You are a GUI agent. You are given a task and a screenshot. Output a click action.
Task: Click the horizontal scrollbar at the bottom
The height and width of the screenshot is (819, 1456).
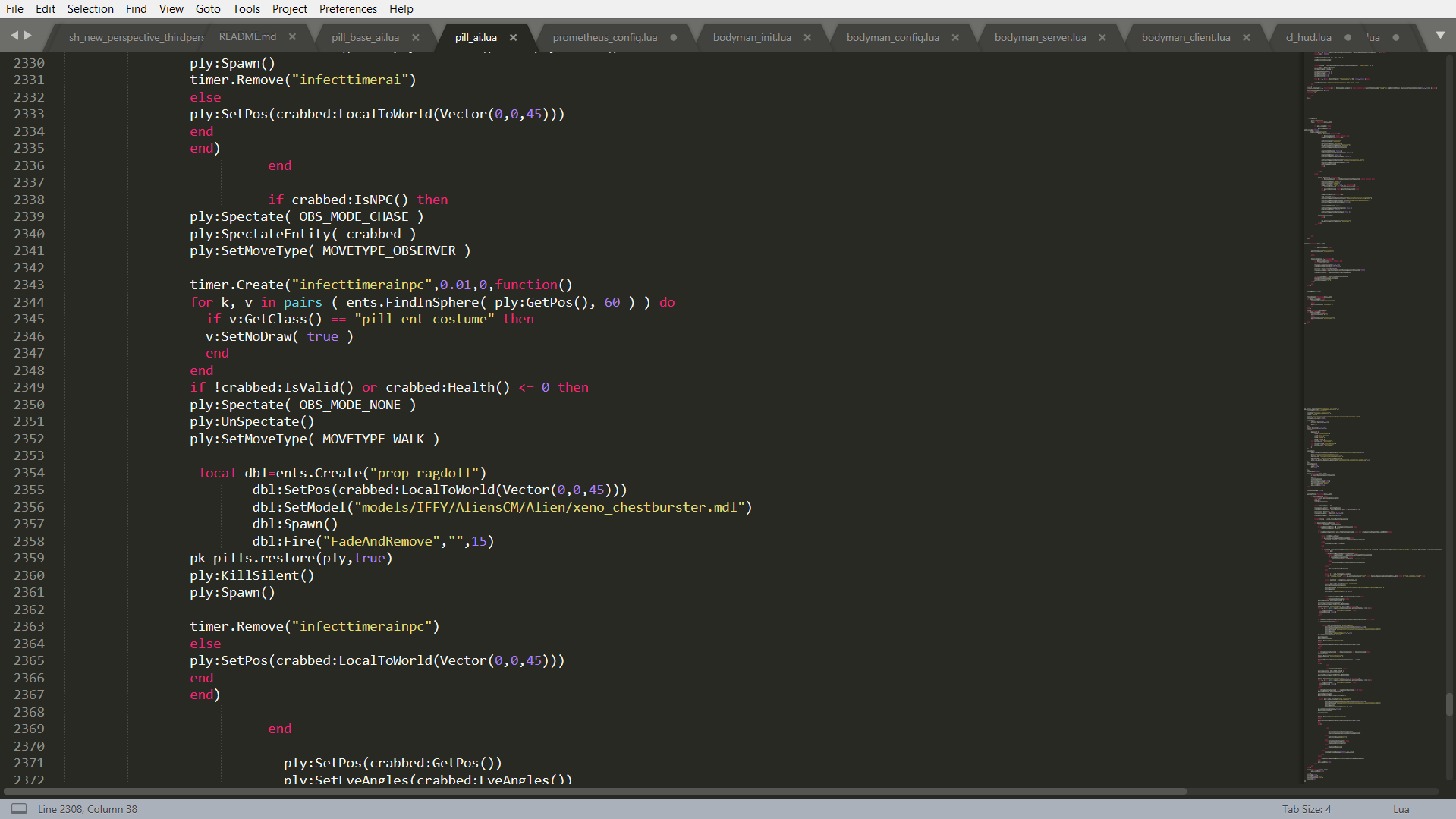[x=593, y=791]
